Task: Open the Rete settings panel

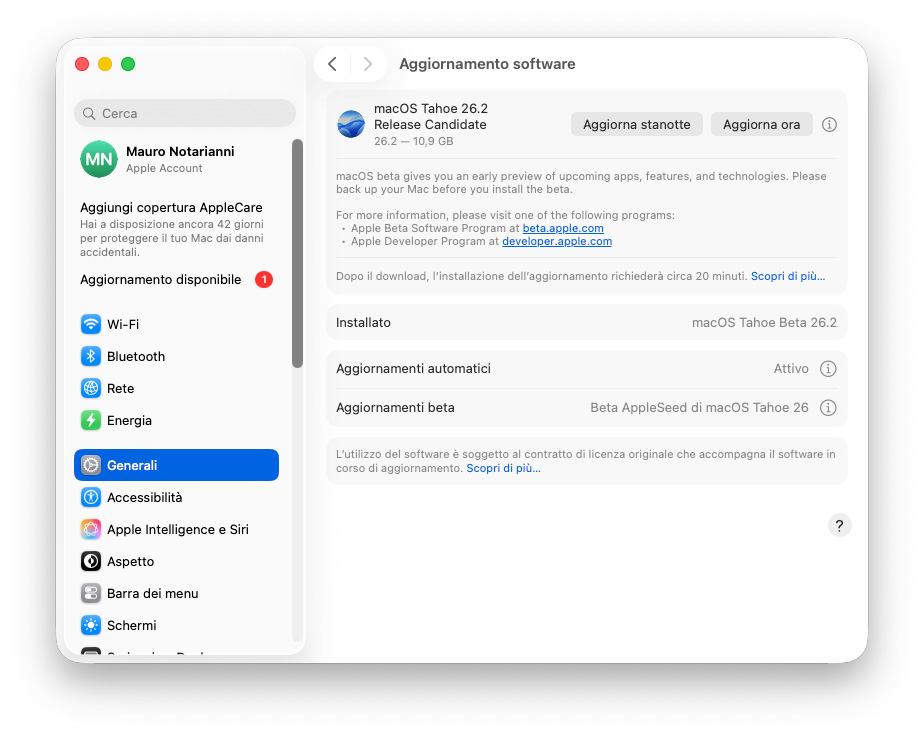Action: pyautogui.click(x=120, y=388)
